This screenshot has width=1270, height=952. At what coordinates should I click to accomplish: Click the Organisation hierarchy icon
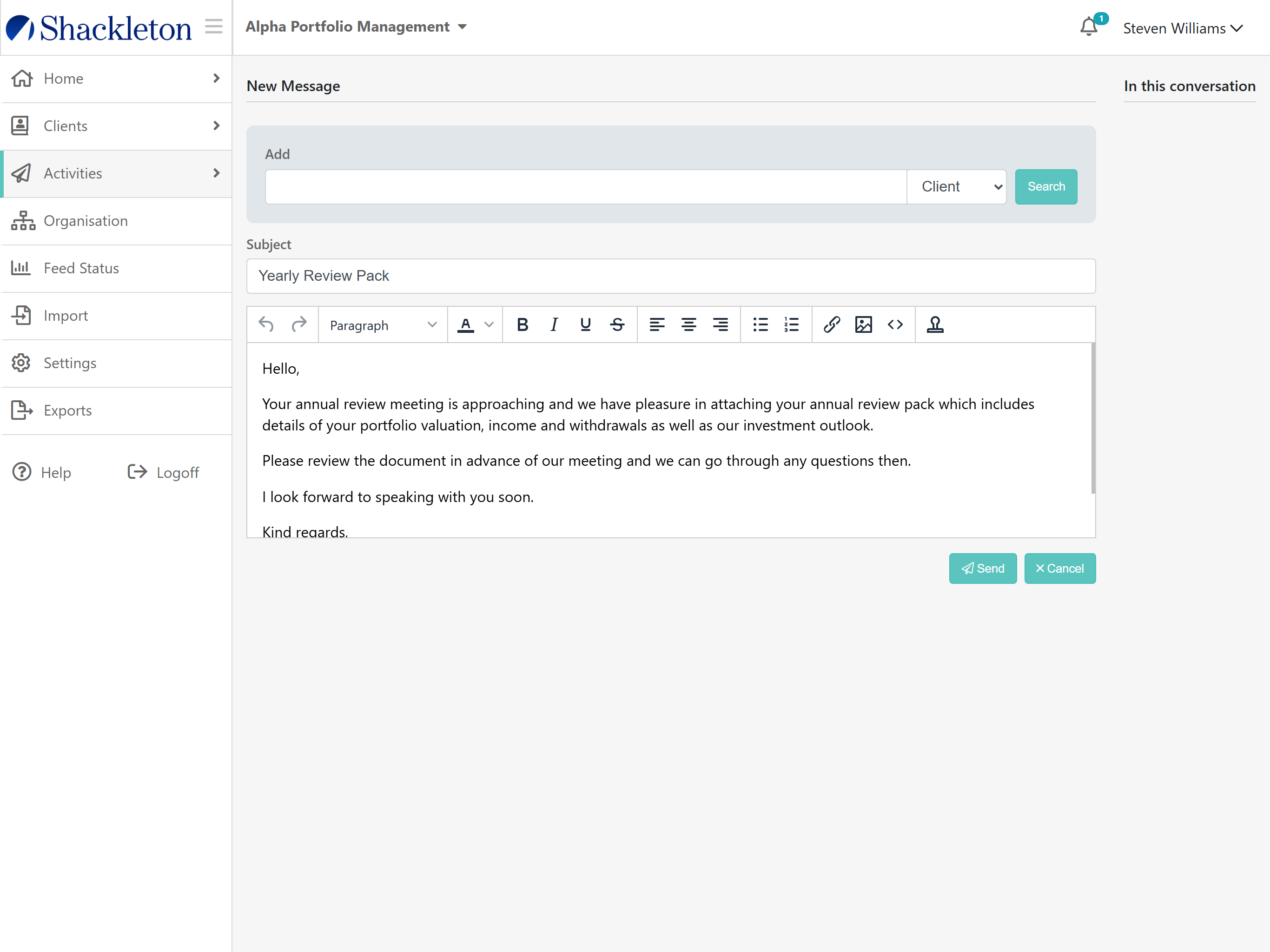tap(23, 220)
